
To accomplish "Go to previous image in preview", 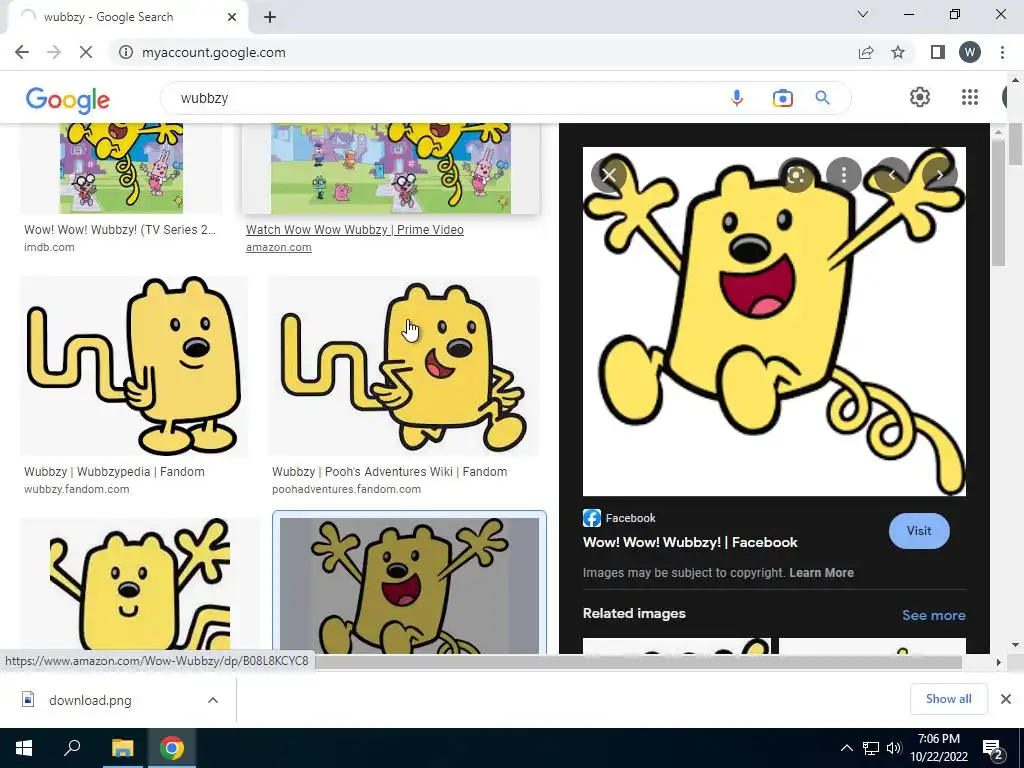I will coord(891,174).
